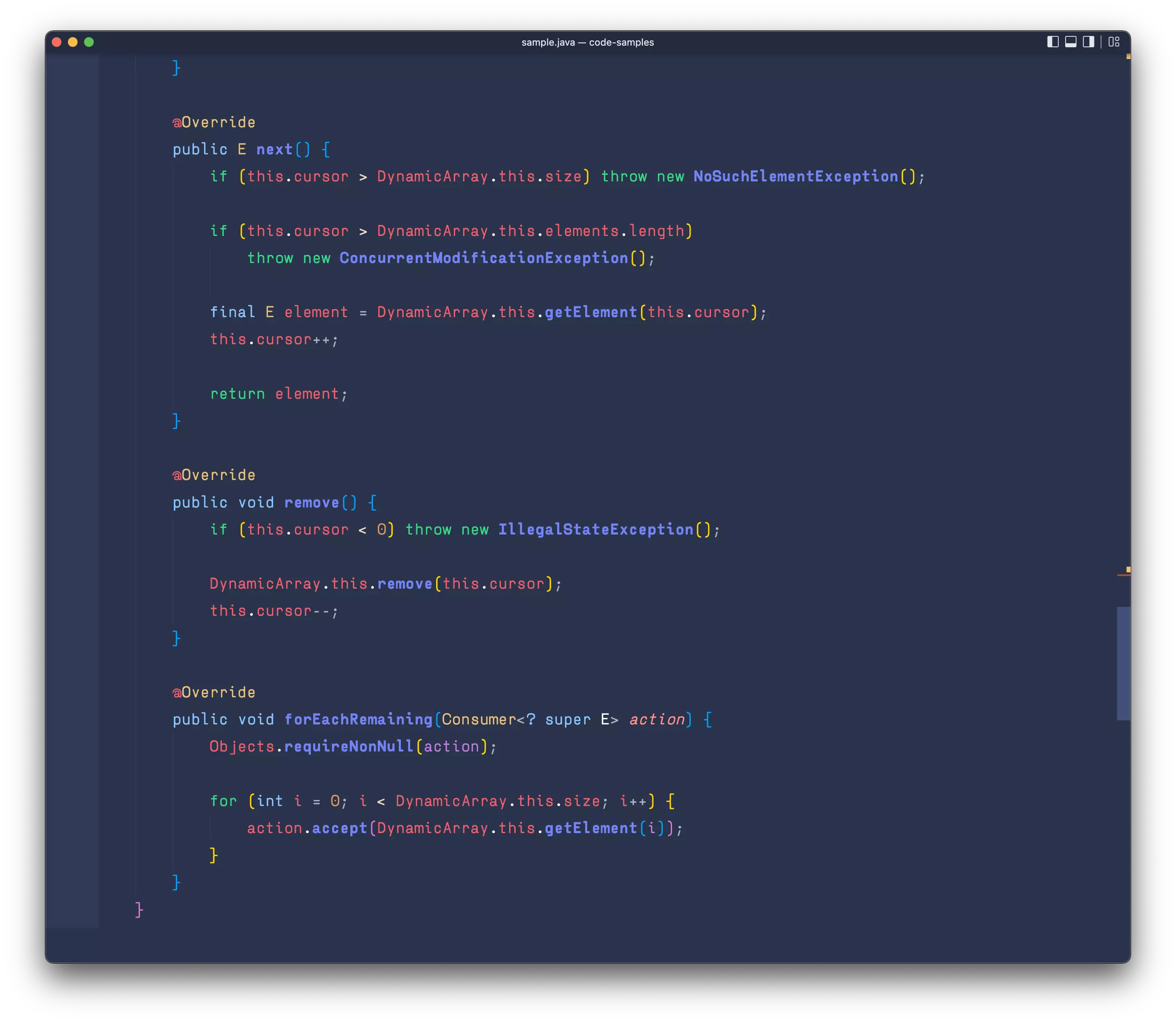Click 'elements.length' in second if statement

click(x=614, y=231)
